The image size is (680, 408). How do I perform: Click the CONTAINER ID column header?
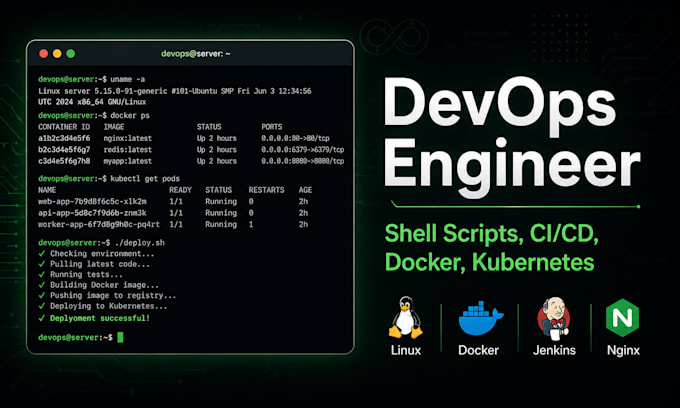pos(64,127)
